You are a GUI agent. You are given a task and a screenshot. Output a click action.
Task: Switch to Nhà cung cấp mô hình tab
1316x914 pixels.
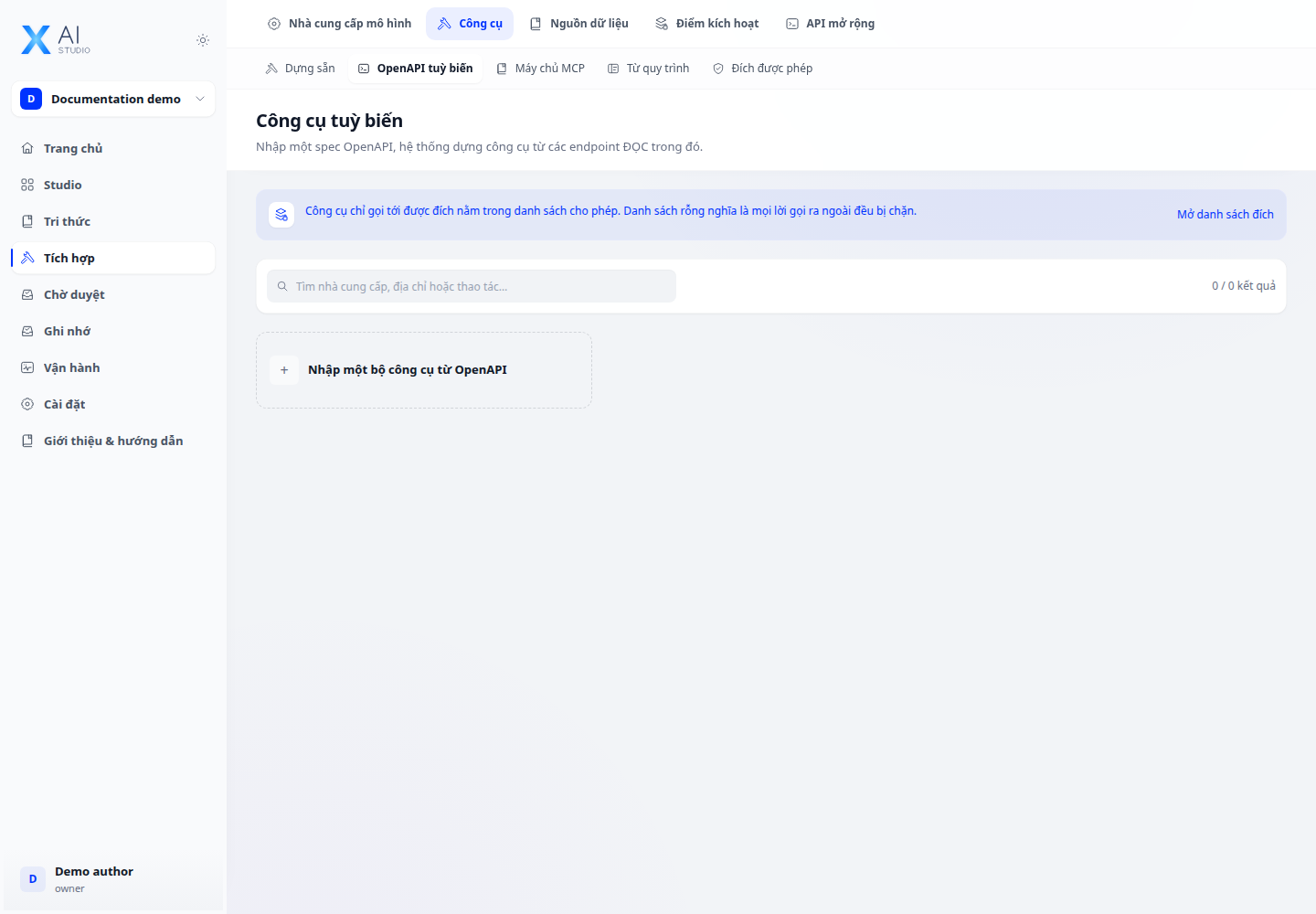tap(339, 24)
